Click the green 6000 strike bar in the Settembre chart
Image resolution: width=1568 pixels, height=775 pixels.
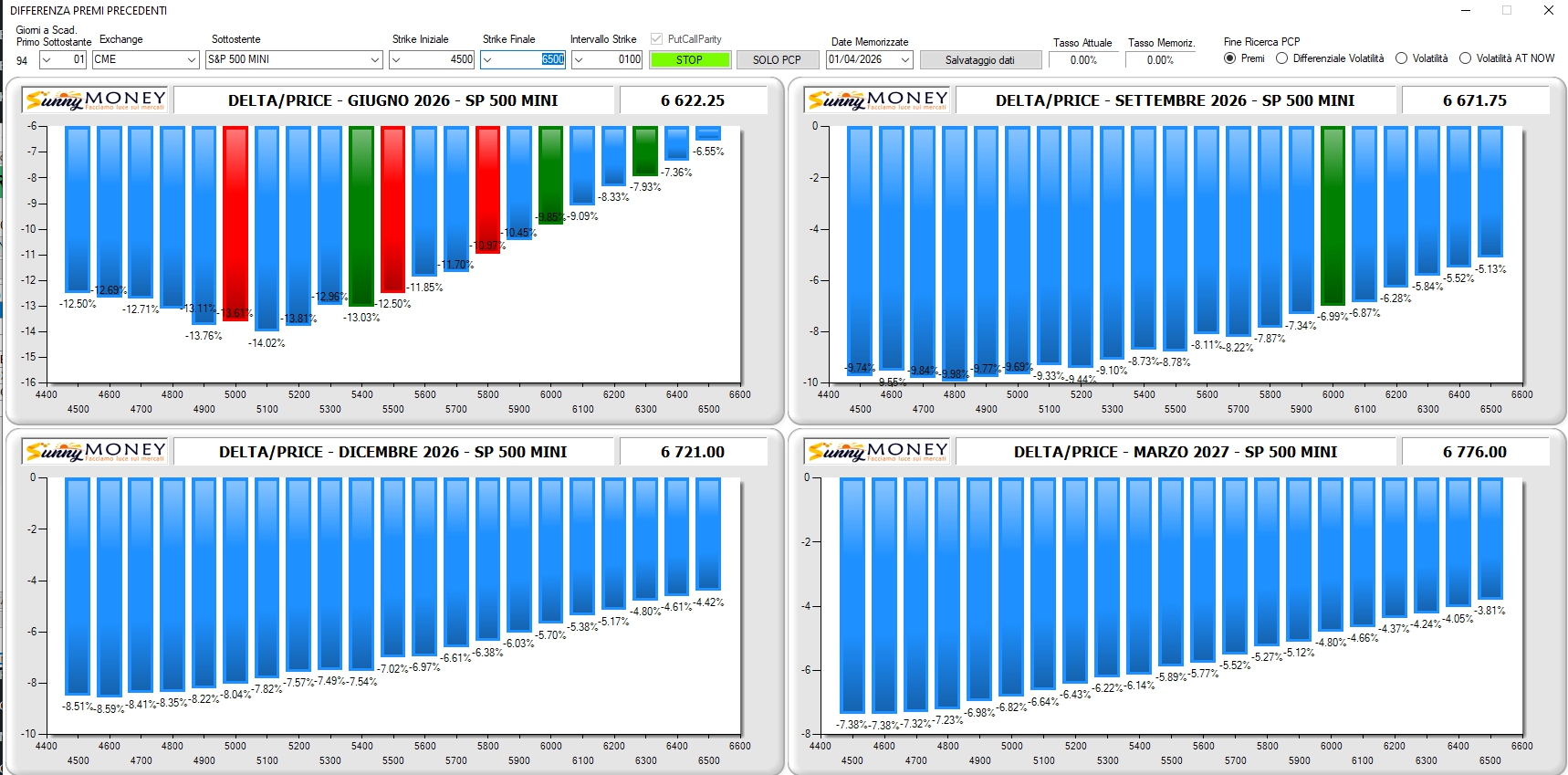click(1333, 215)
